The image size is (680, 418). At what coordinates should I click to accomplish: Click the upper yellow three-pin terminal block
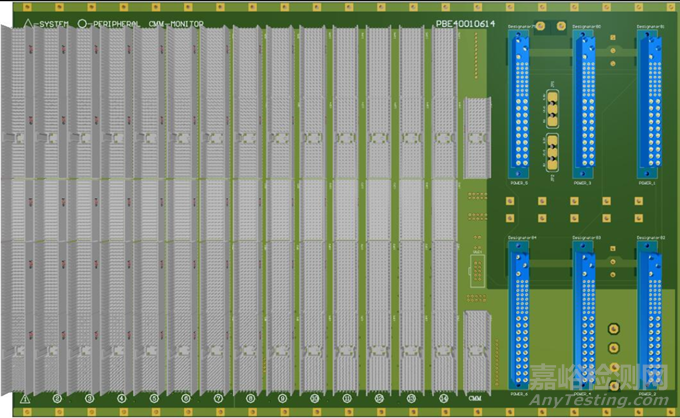(x=553, y=102)
